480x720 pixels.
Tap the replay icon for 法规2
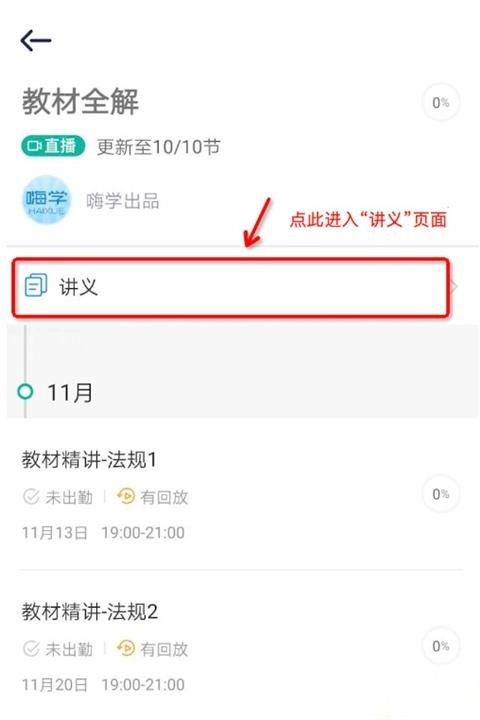click(x=126, y=648)
